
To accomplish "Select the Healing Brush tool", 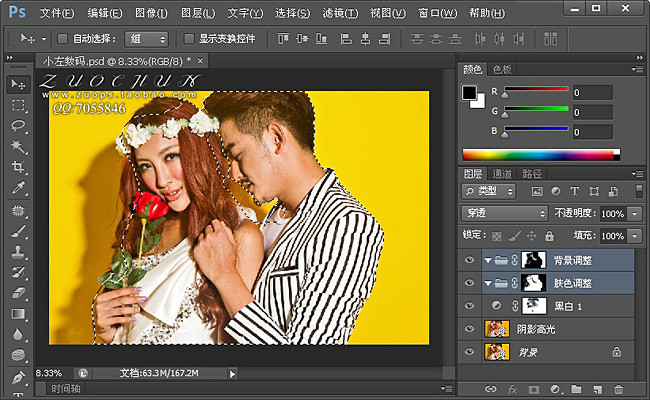I will pyautogui.click(x=18, y=211).
